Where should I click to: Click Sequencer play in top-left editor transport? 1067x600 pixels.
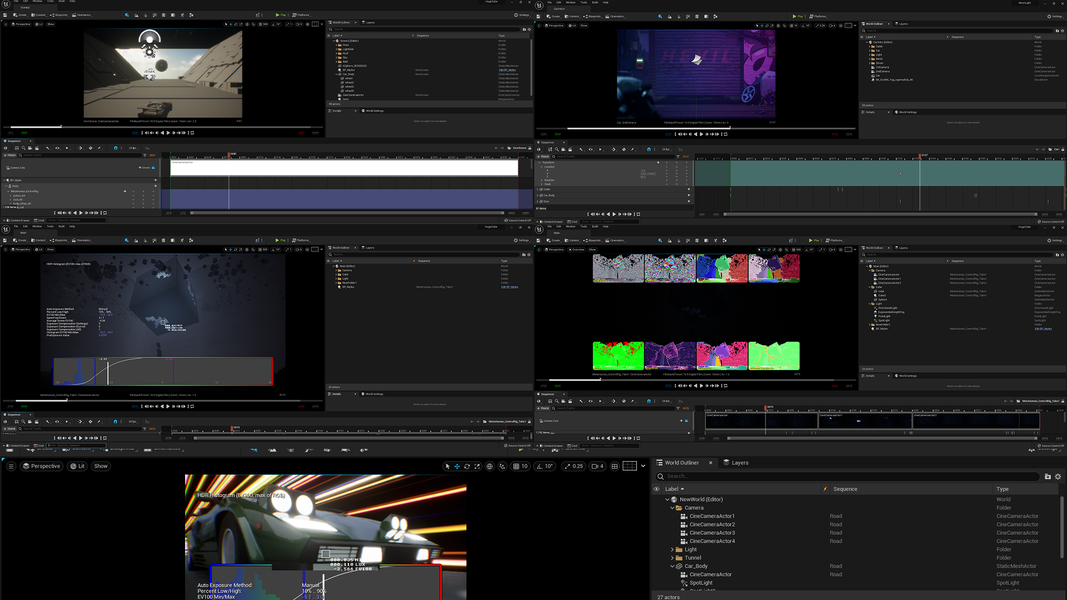[x=80, y=212]
